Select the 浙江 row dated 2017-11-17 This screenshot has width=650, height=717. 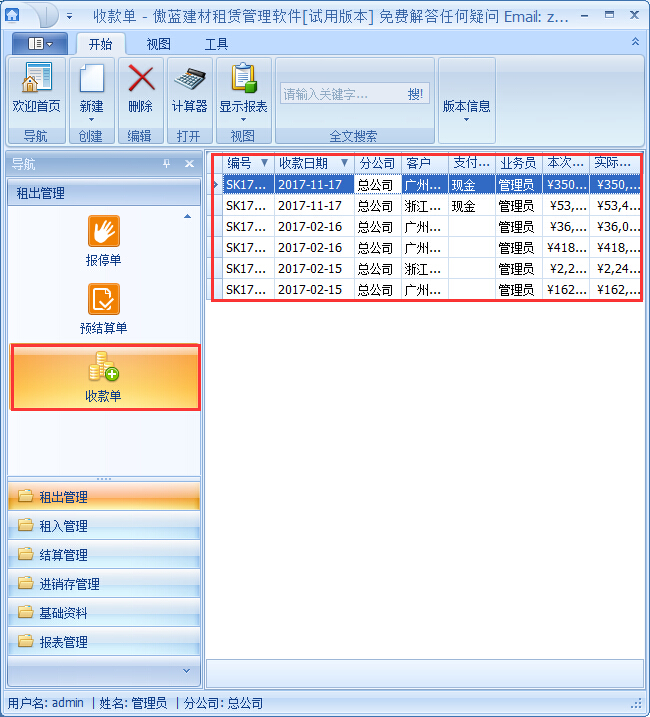click(x=431, y=206)
